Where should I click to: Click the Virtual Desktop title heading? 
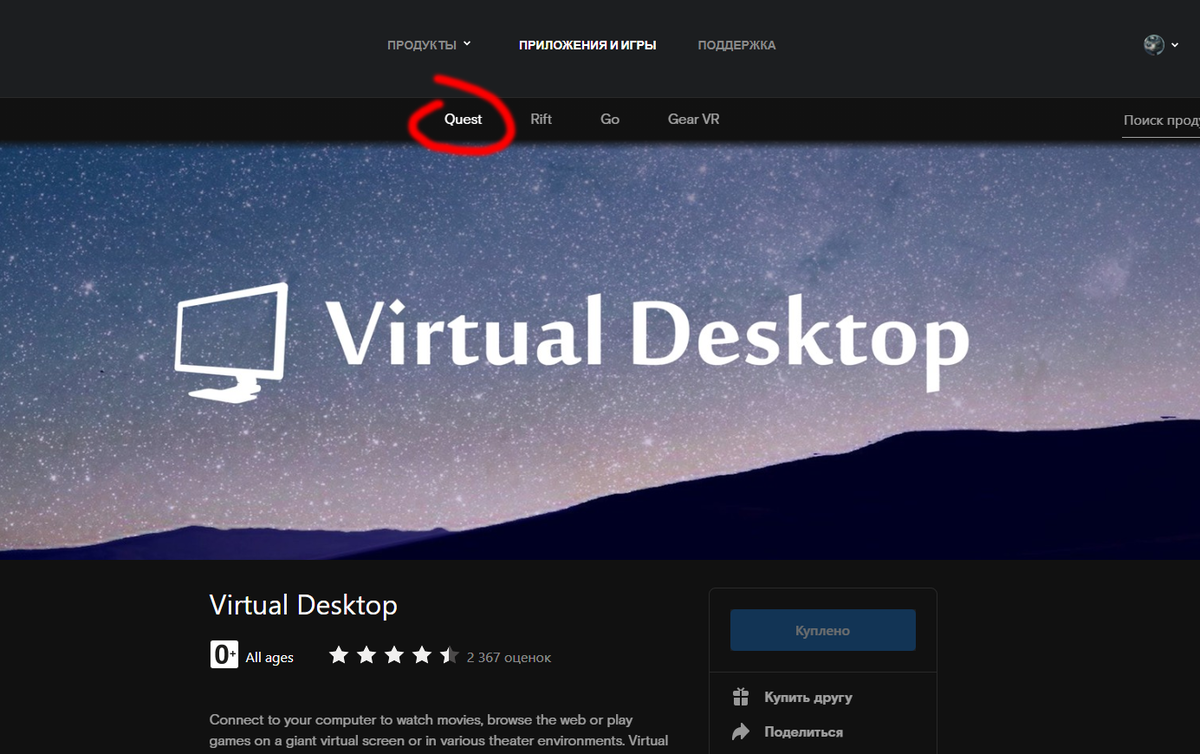[x=304, y=605]
